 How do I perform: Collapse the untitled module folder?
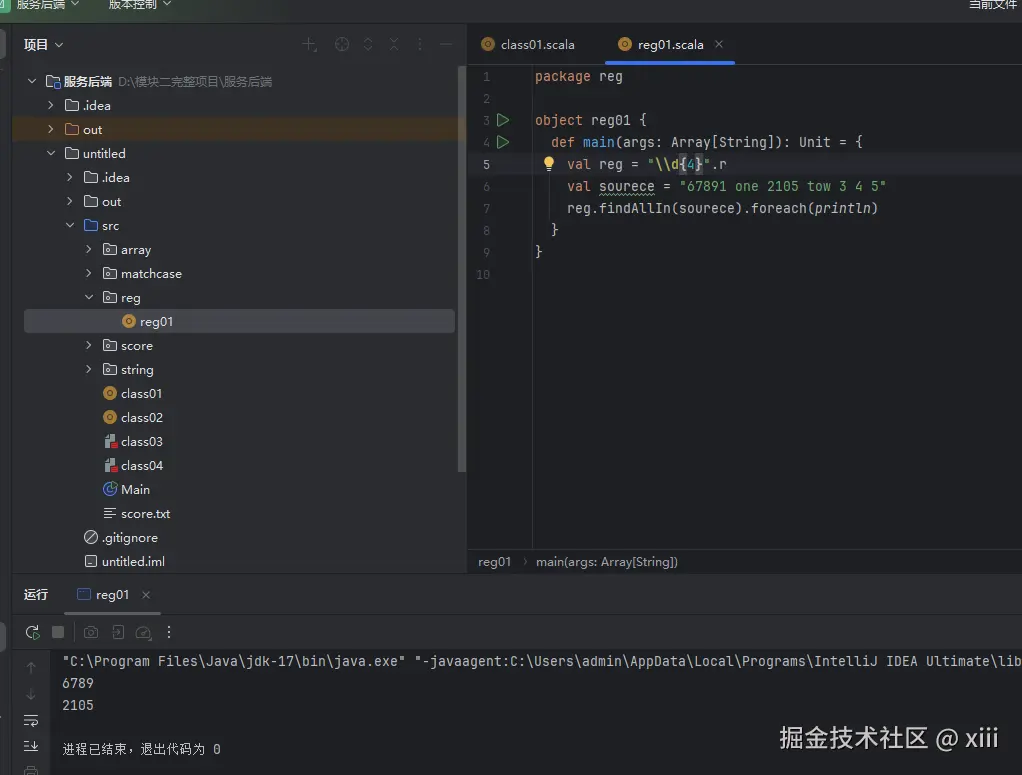[x=51, y=153]
